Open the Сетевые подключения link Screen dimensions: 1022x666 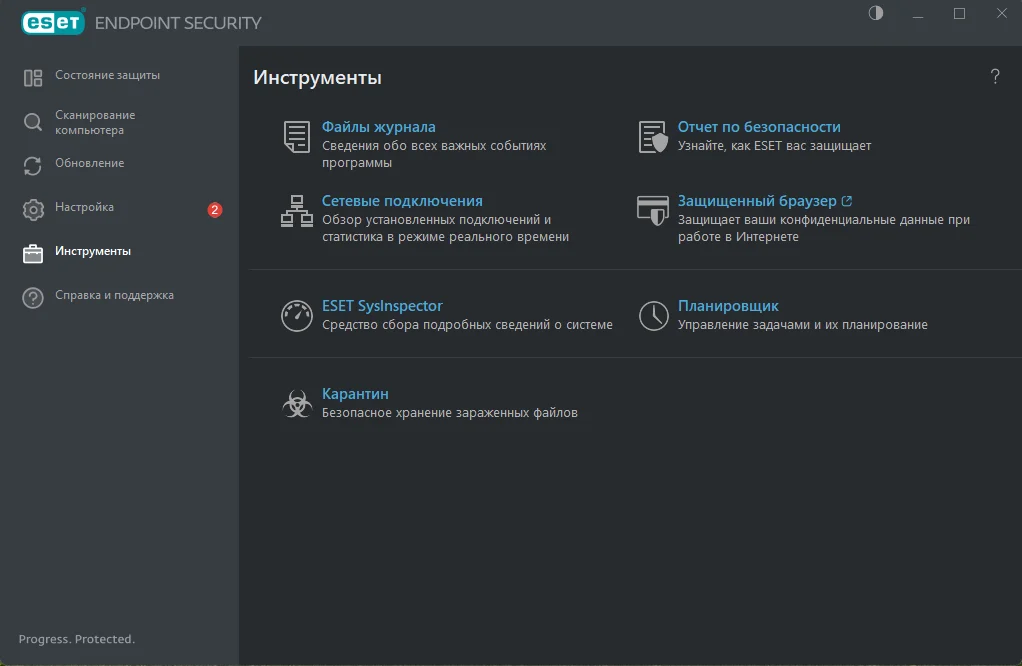402,201
